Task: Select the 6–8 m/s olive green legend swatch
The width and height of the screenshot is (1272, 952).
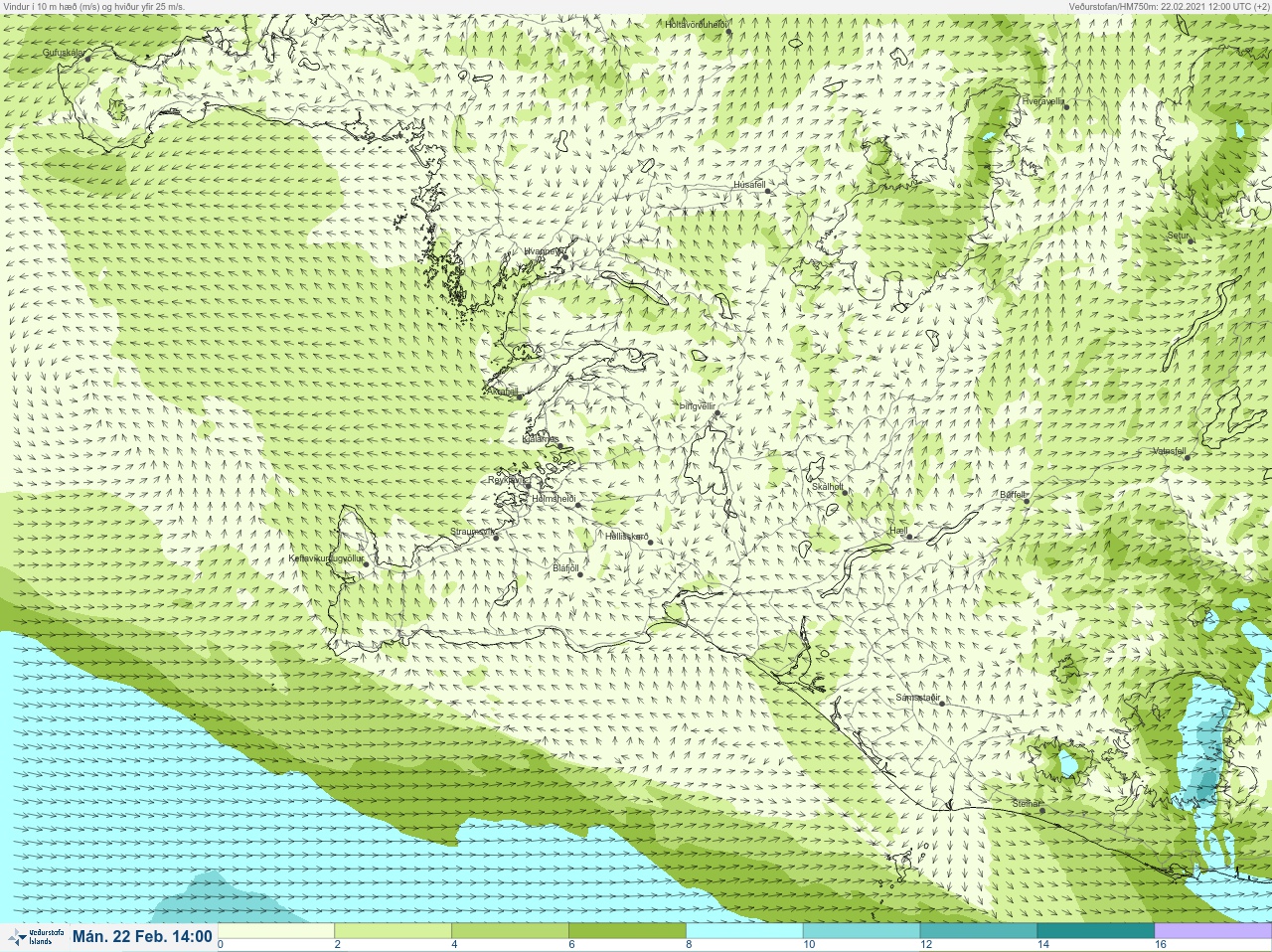Action: coord(628,930)
